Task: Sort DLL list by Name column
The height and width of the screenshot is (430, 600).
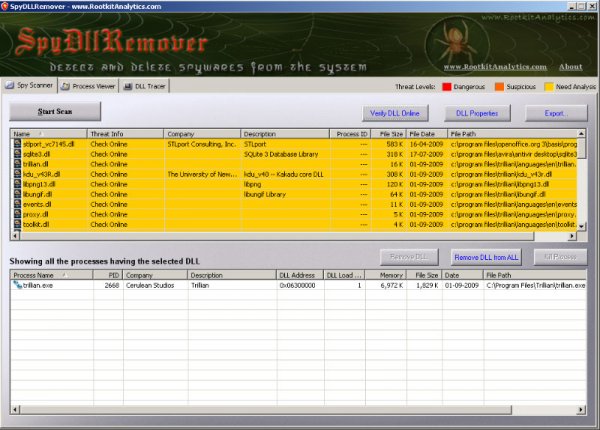Action: (49, 134)
